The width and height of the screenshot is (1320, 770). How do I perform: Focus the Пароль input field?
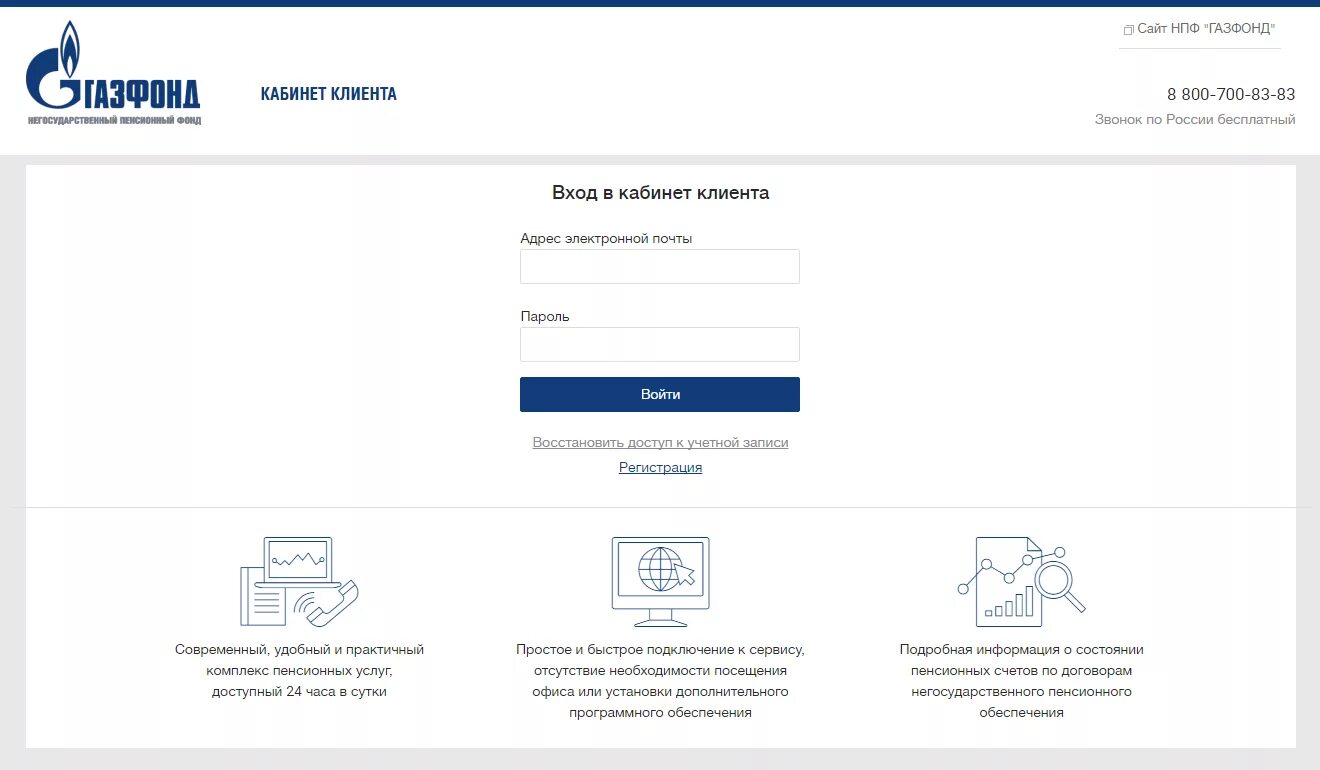pyautogui.click(x=660, y=345)
